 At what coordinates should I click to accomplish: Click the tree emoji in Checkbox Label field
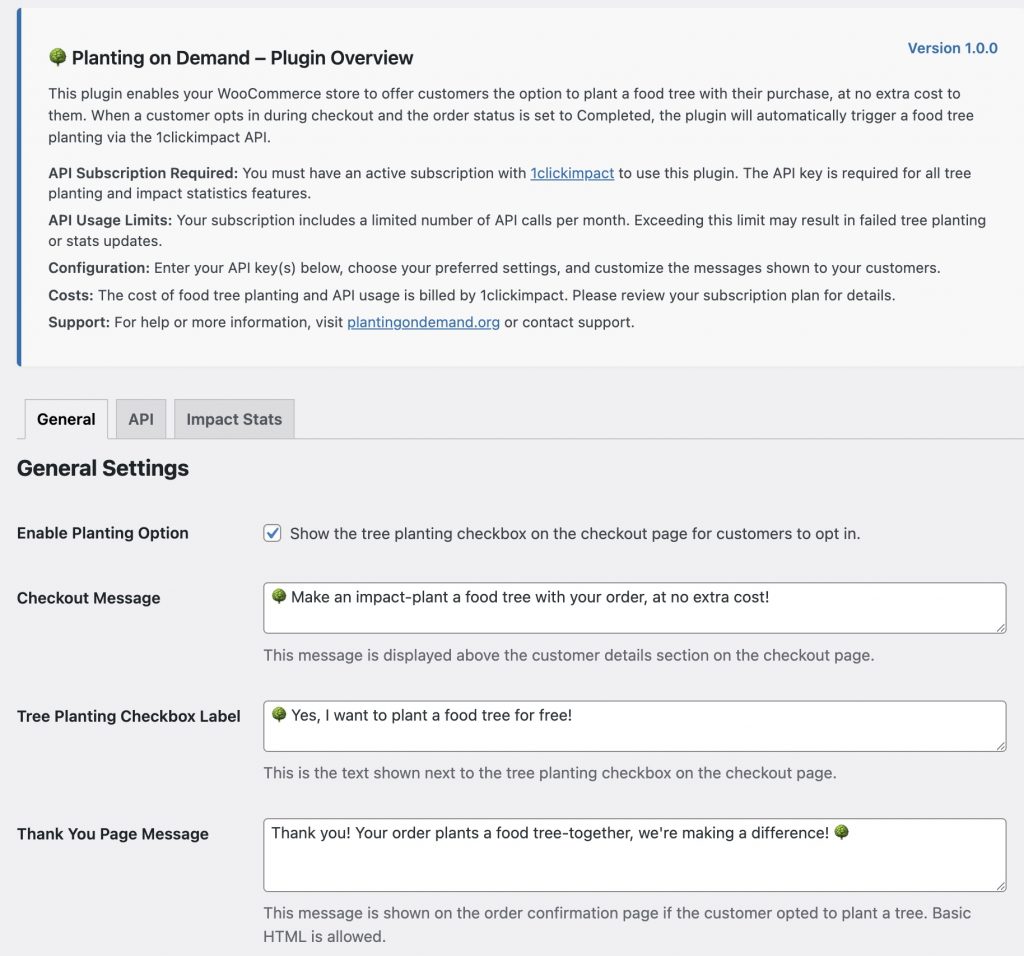pos(279,714)
